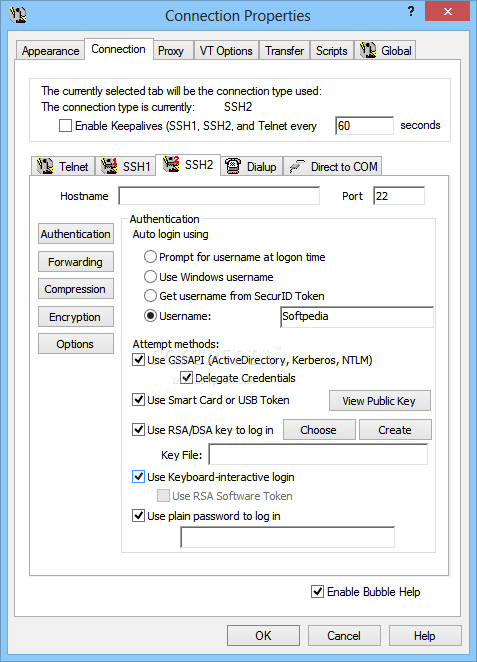Toggle Delegate Credentials checkbox
The image size is (477, 662).
[186, 377]
